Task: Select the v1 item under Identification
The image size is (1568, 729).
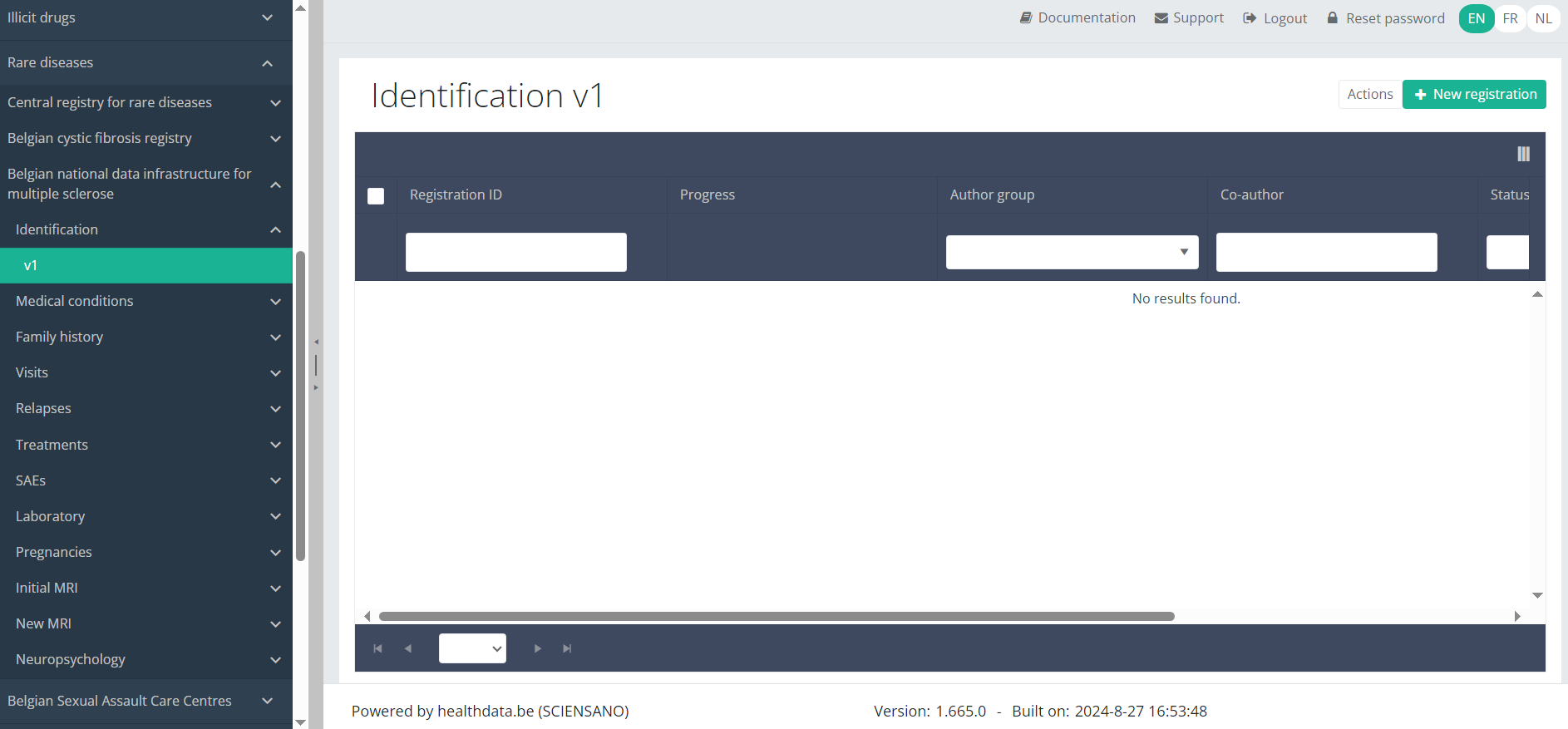Action: click(x=145, y=265)
